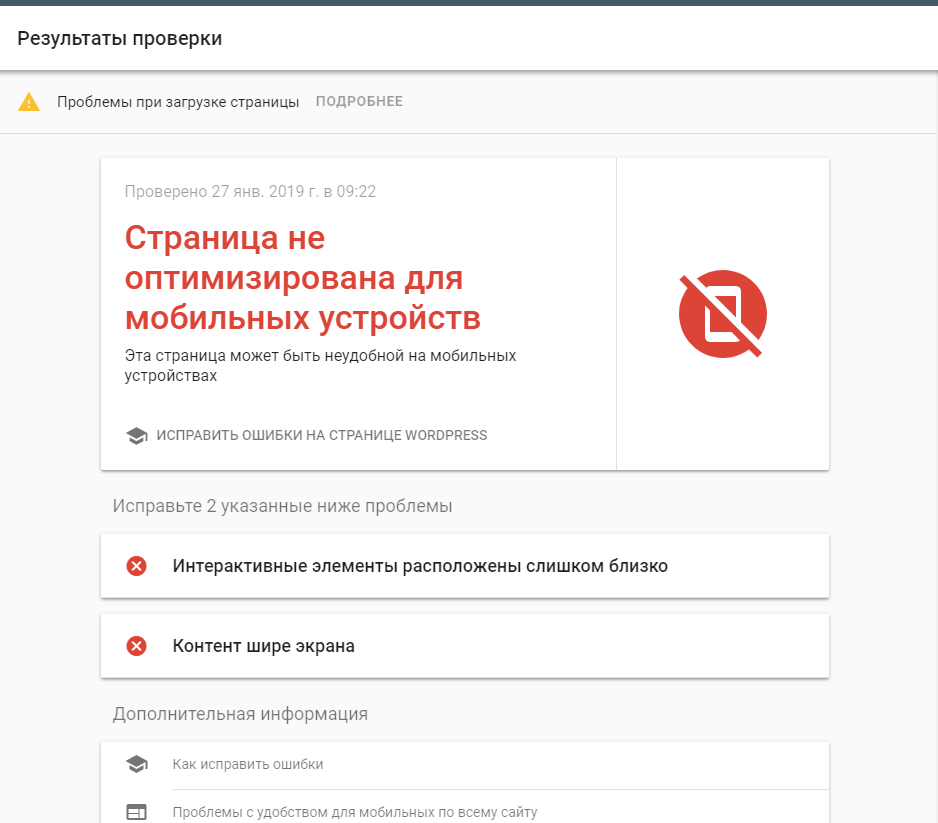Click red error icon for Интерактивные элементы
The width and height of the screenshot is (938, 823).
[x=137, y=566]
